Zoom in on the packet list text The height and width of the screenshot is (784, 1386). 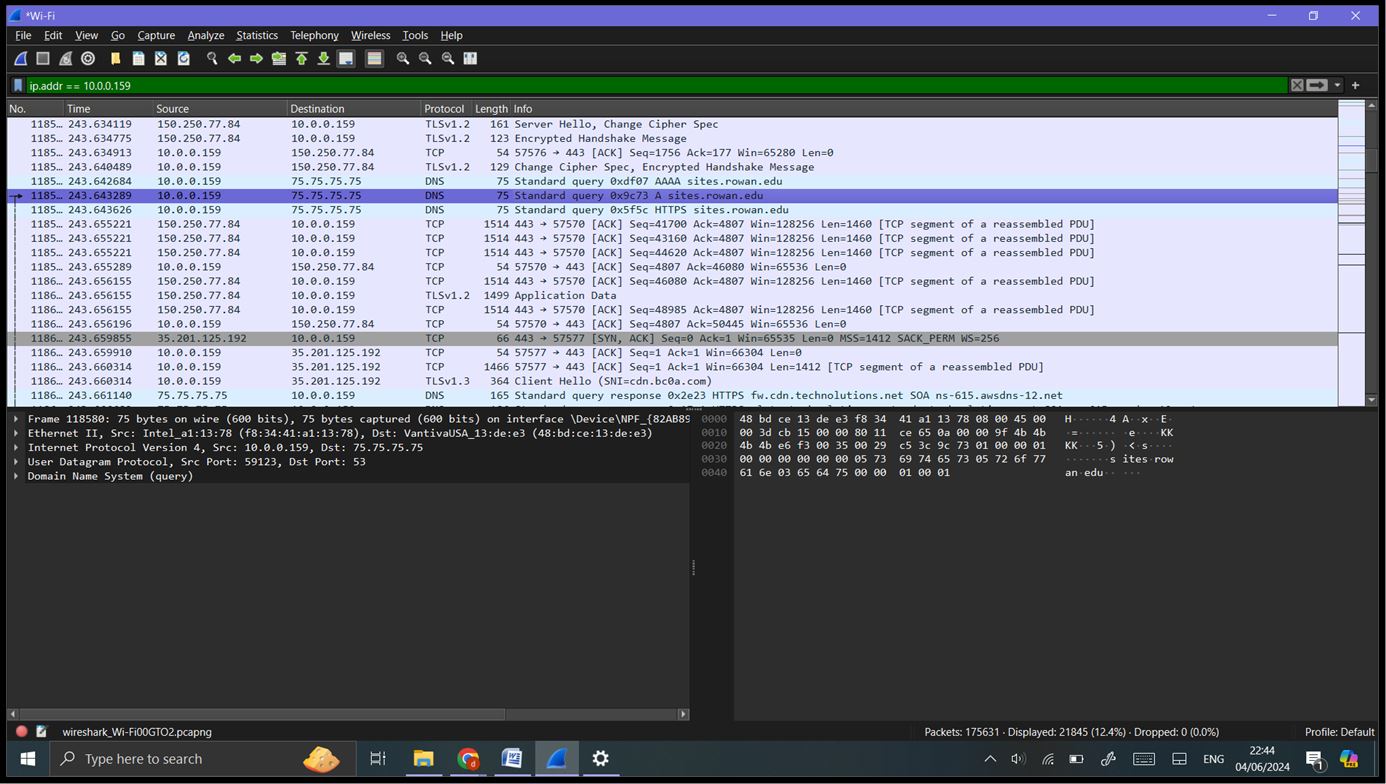(402, 58)
